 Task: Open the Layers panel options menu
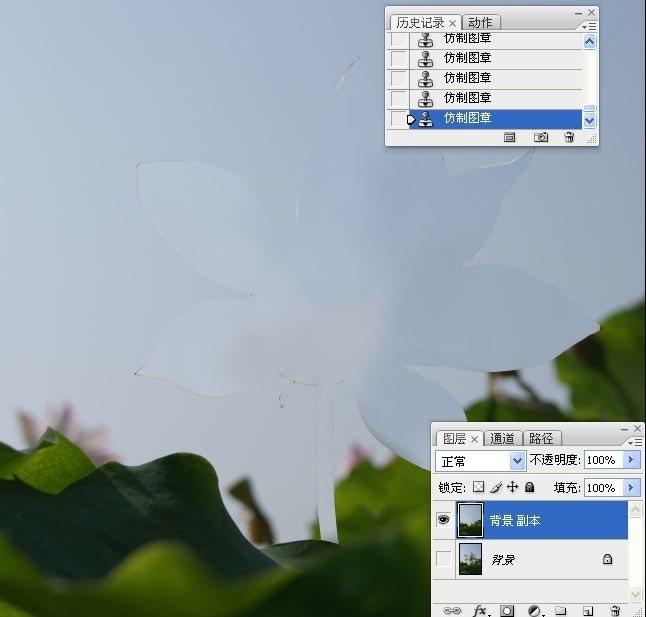click(x=635, y=442)
